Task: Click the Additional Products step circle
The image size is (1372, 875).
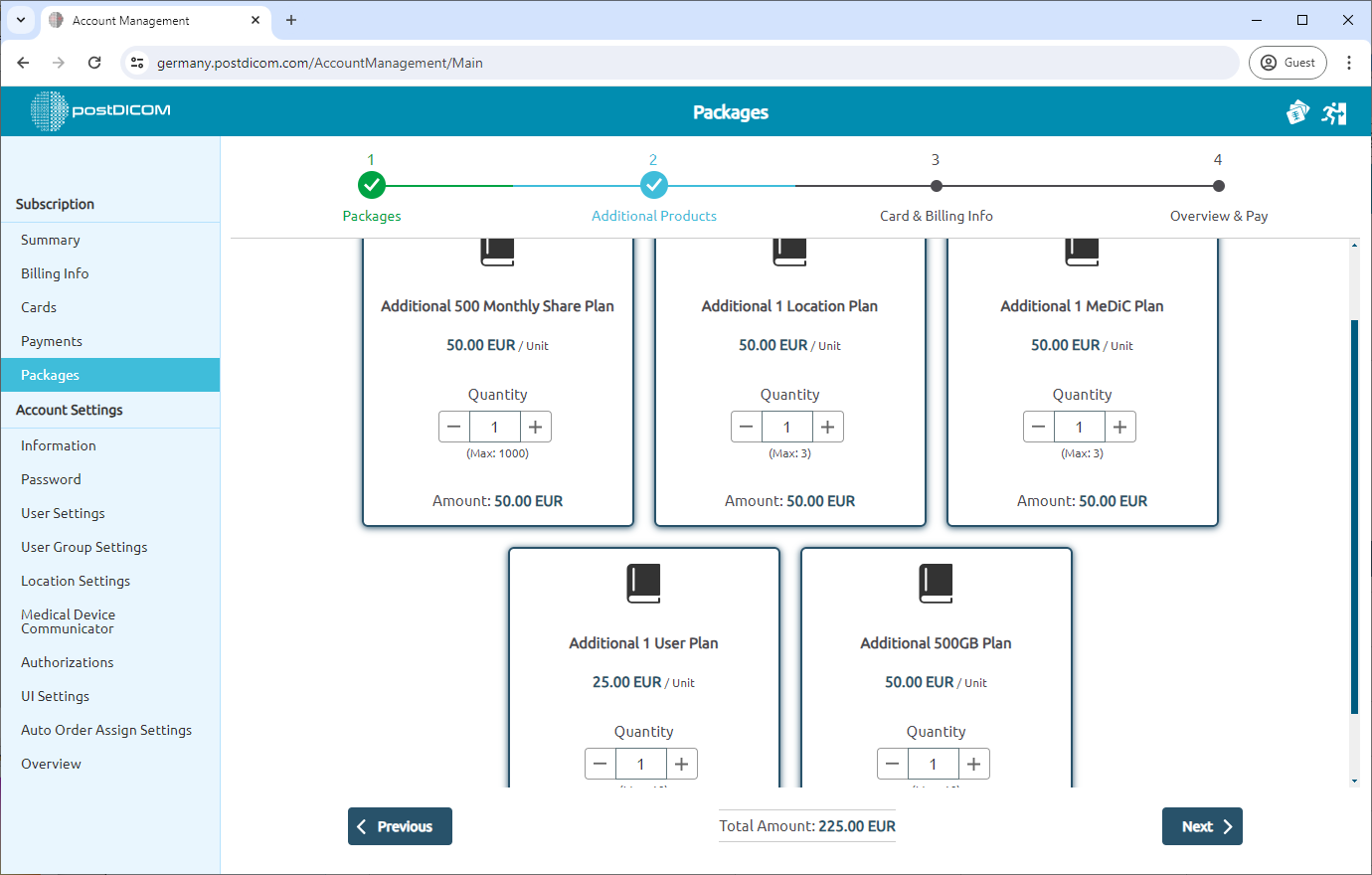Action: pyautogui.click(x=653, y=185)
